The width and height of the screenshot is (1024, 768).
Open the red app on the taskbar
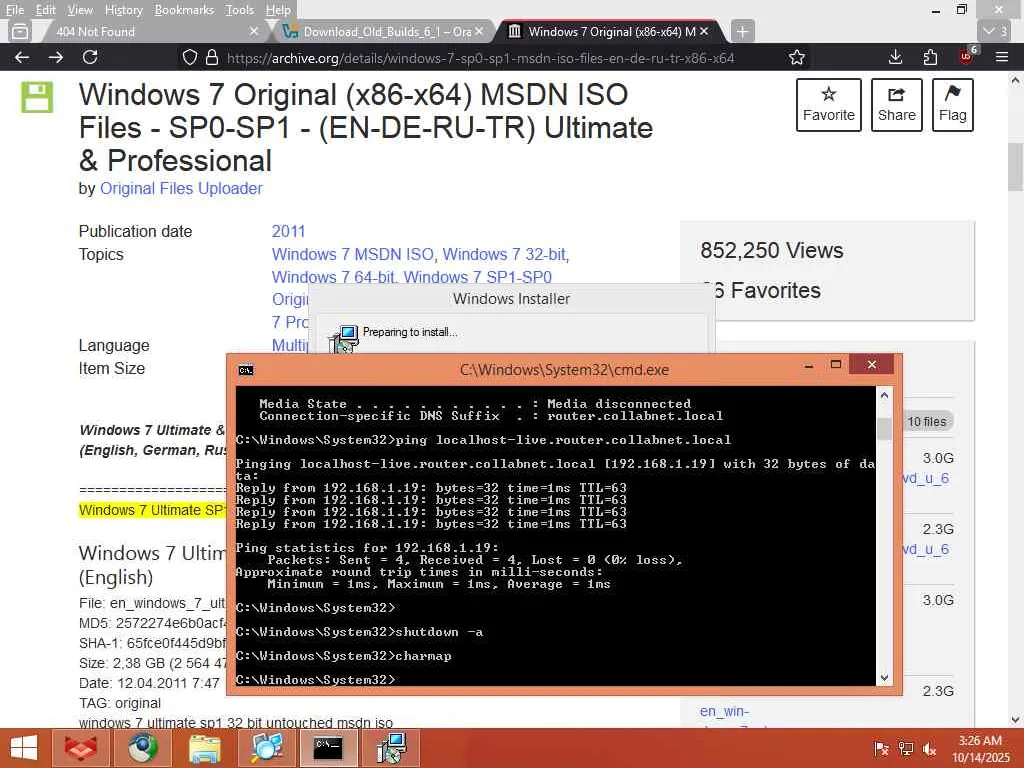[x=79, y=748]
